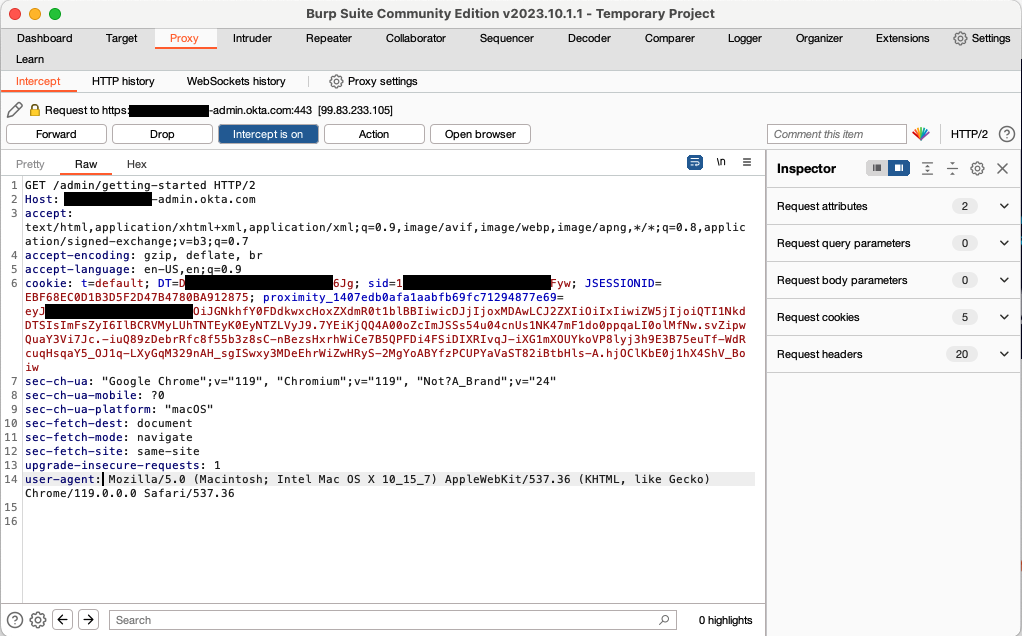Image resolution: width=1022 pixels, height=636 pixels.
Task: Expand Request headers section
Action: tap(893, 354)
